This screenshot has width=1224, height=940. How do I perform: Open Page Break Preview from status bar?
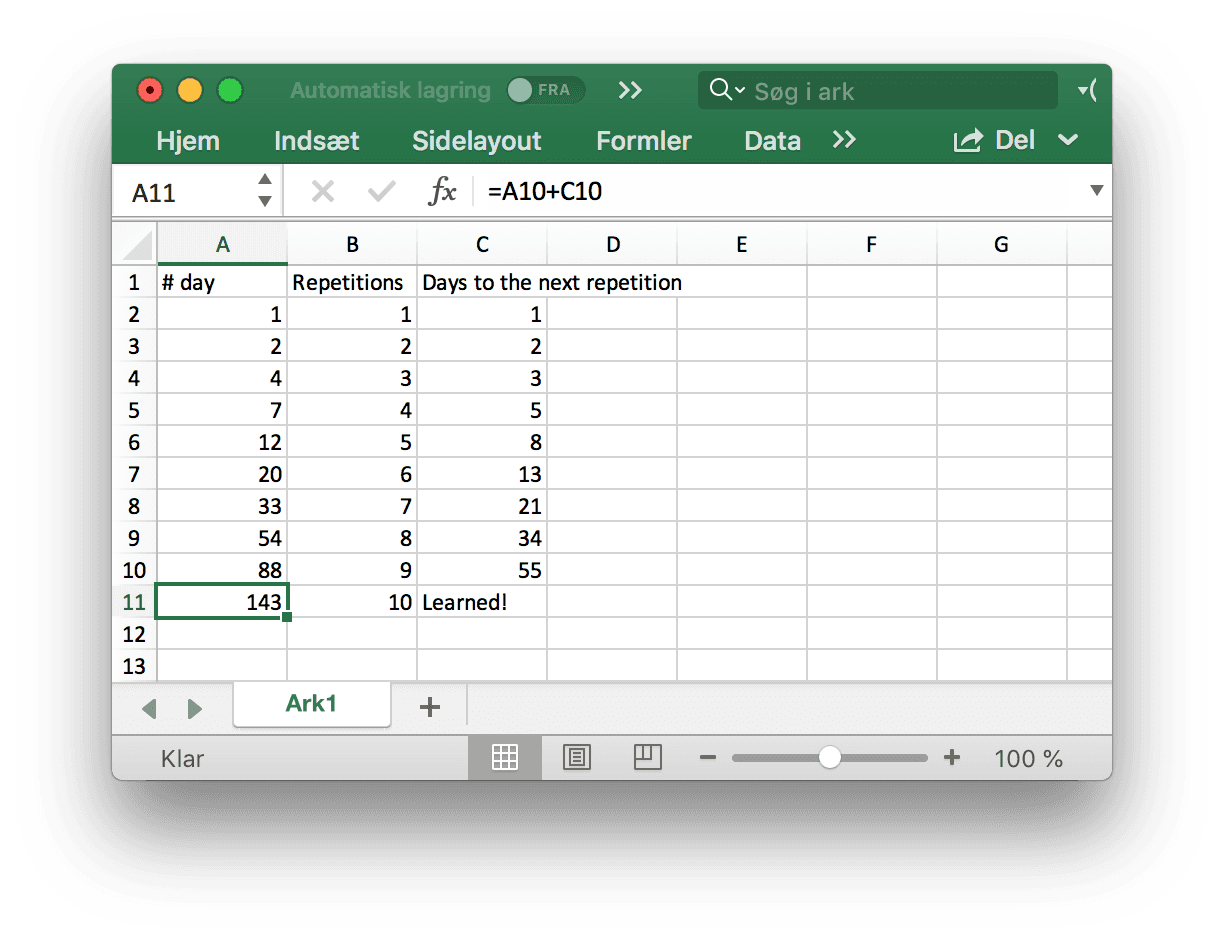647,757
